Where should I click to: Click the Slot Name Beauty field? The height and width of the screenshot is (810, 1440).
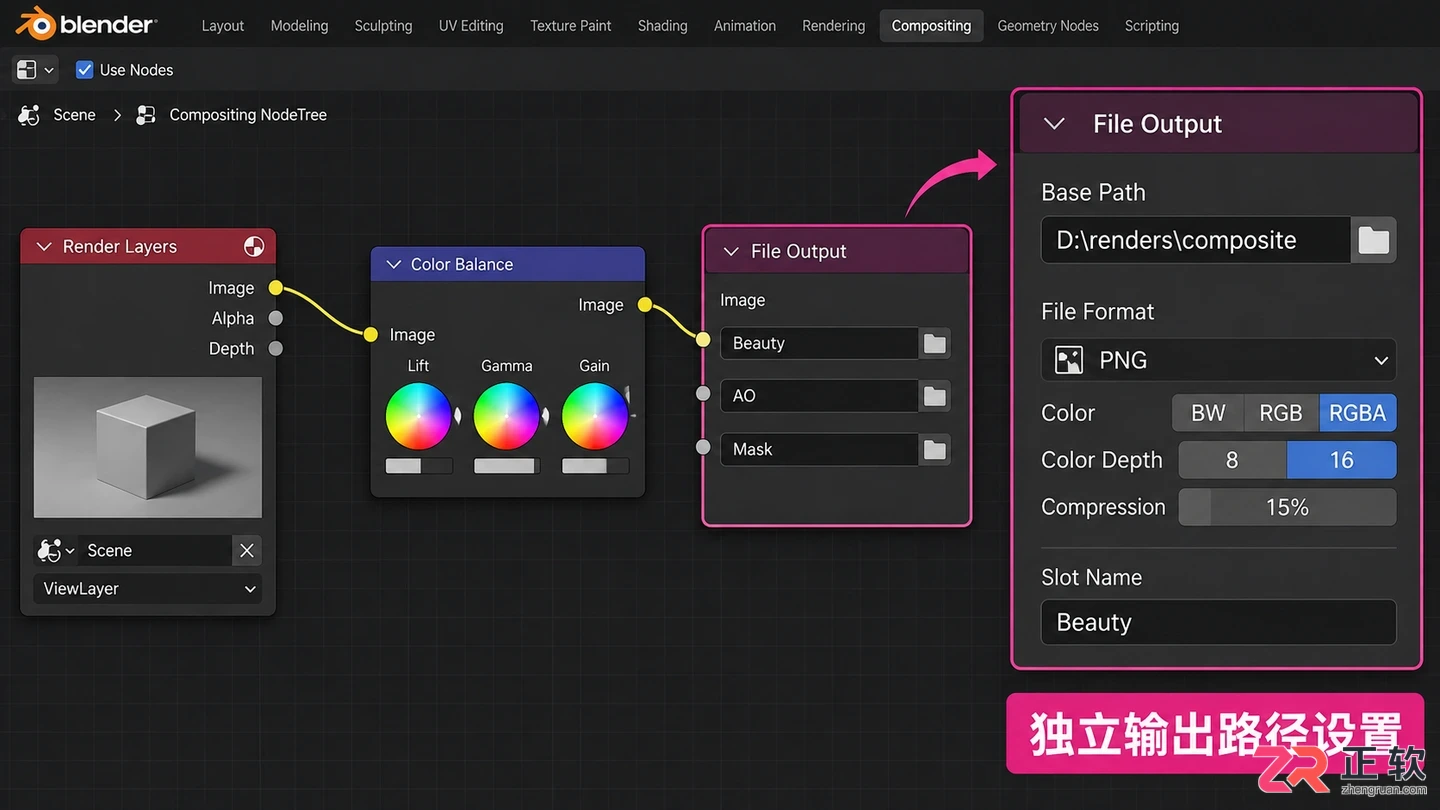(1218, 622)
